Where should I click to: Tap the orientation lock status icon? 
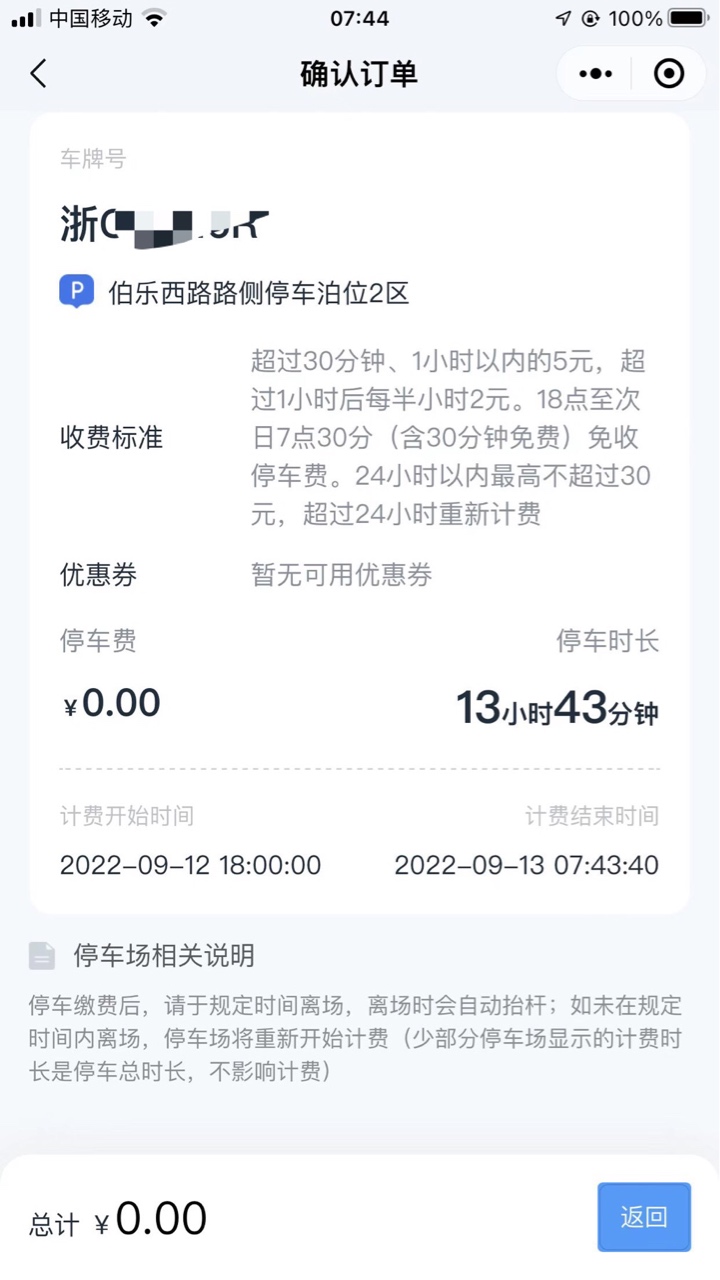click(x=591, y=18)
